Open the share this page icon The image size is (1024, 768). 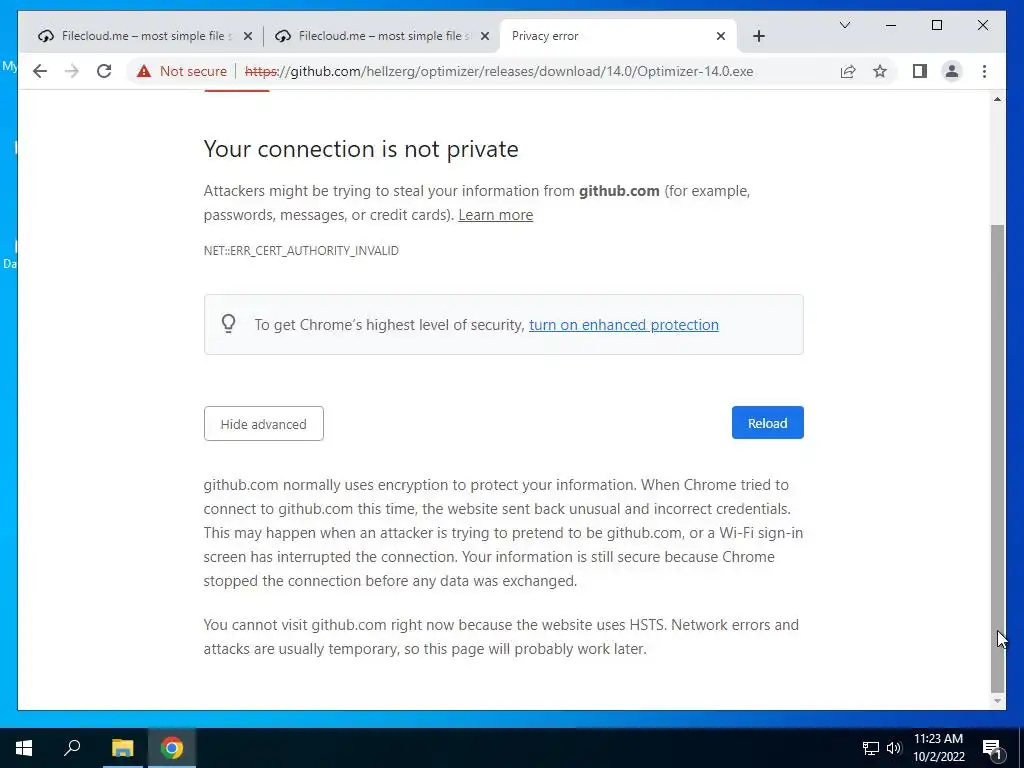(x=848, y=71)
